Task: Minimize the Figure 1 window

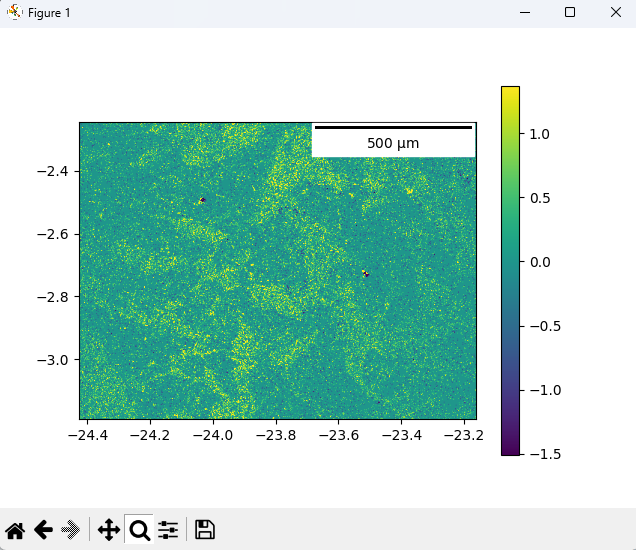Action: click(x=523, y=12)
